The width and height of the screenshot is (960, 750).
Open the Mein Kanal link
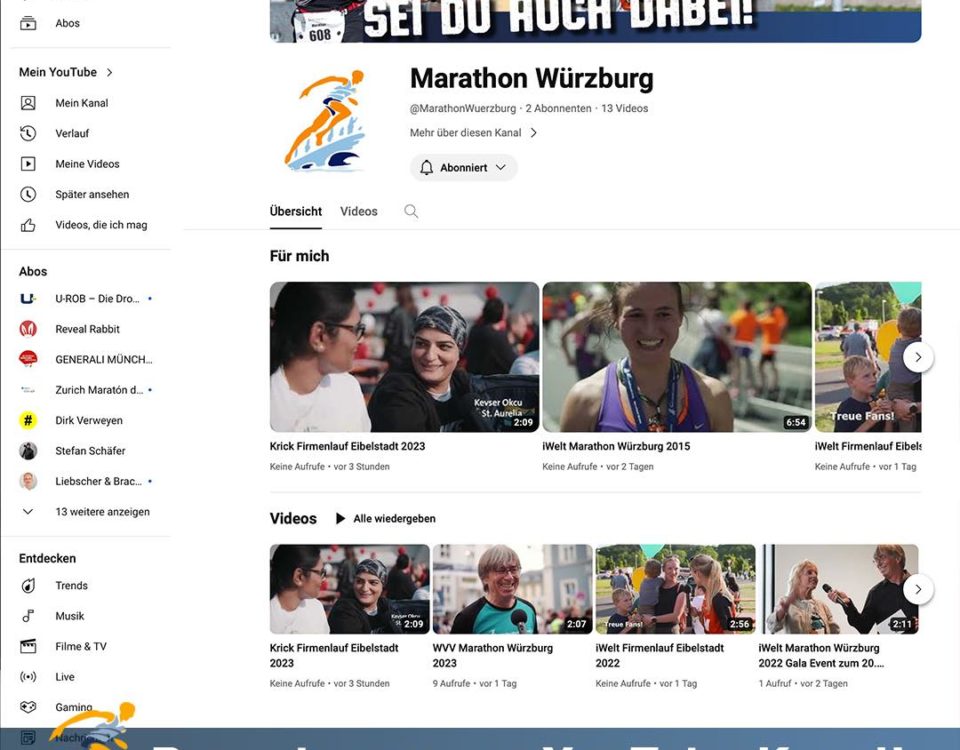(82, 103)
